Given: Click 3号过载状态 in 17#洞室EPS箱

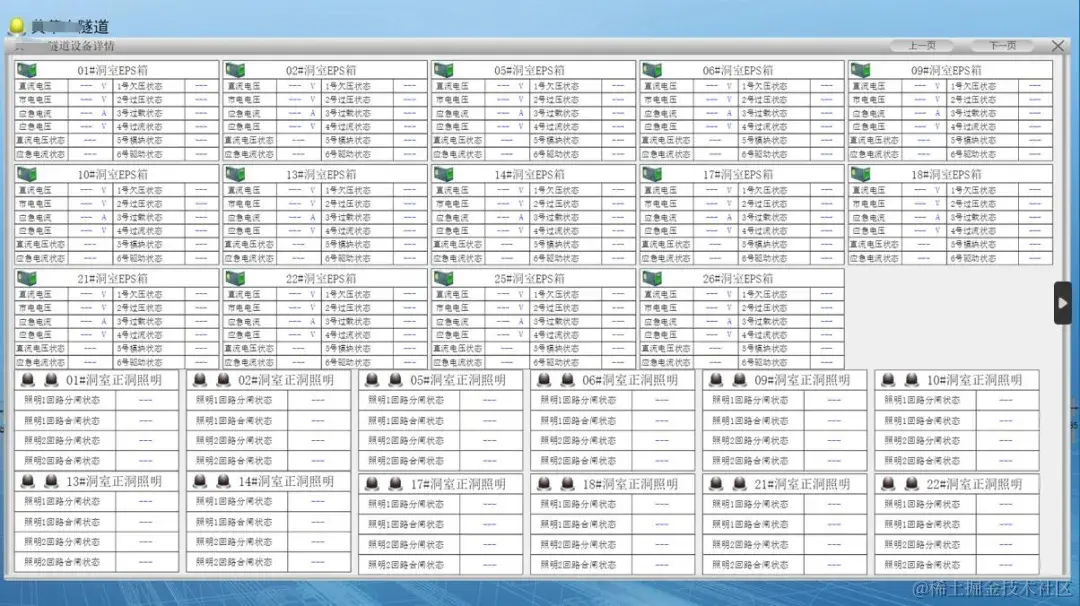Looking at the screenshot, I should pos(765,218).
